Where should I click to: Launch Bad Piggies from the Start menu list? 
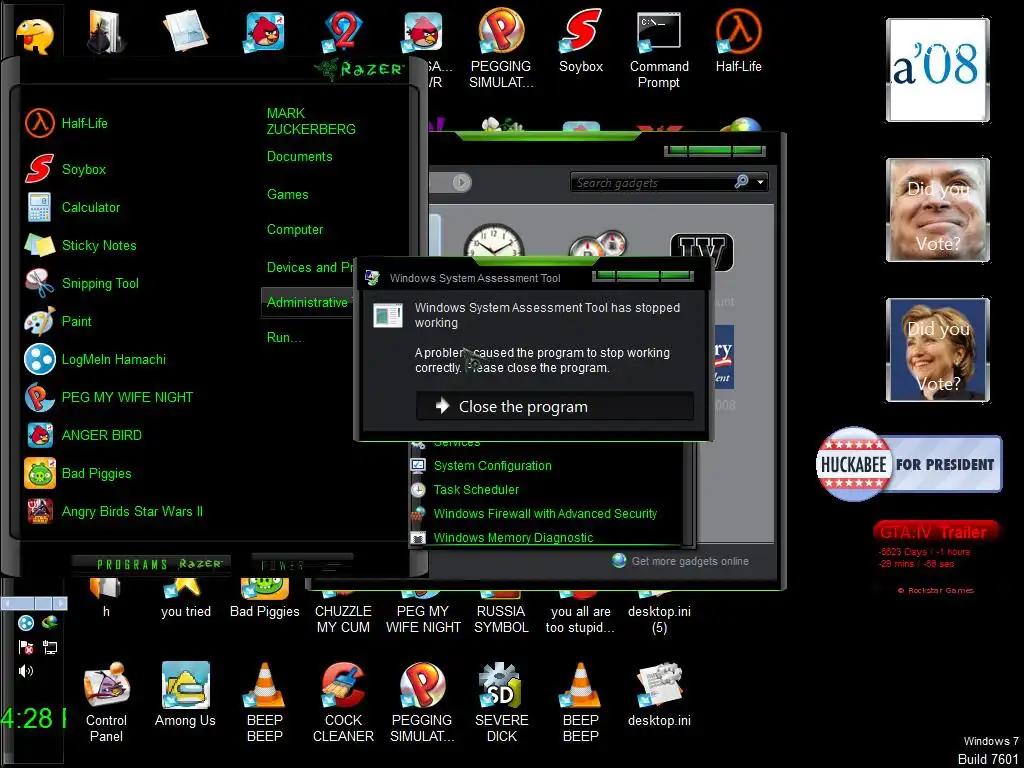[78, 473]
